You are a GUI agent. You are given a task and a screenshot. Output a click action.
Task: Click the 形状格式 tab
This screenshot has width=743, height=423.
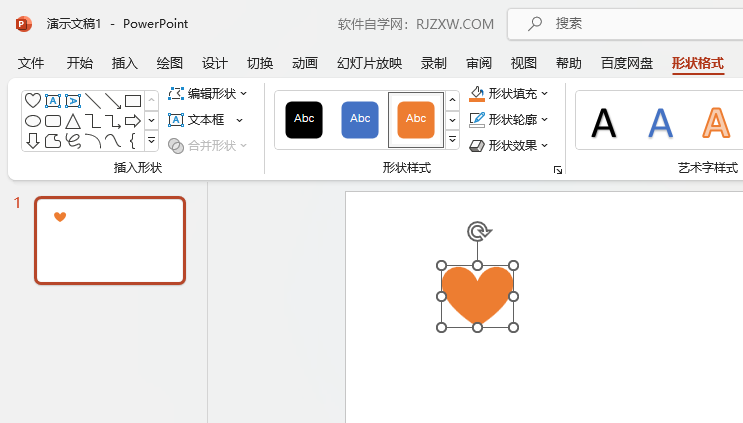(x=698, y=63)
